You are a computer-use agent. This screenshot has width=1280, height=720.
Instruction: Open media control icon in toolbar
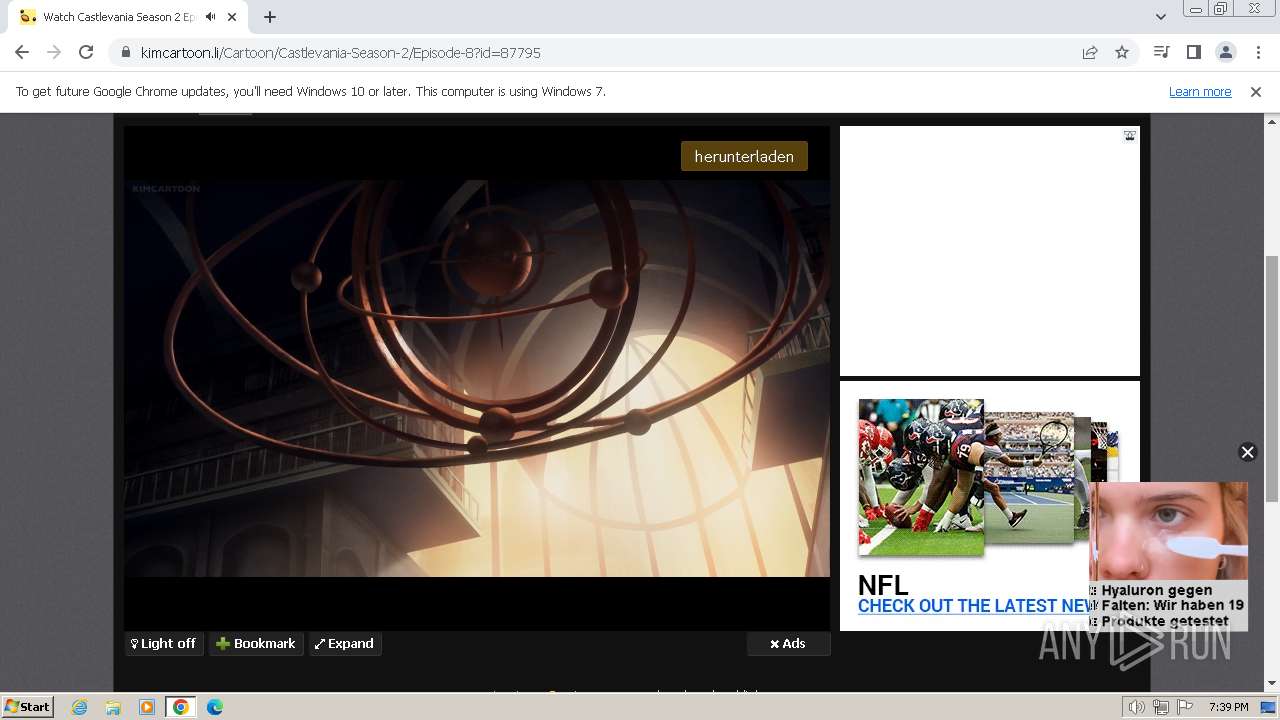tap(1161, 52)
